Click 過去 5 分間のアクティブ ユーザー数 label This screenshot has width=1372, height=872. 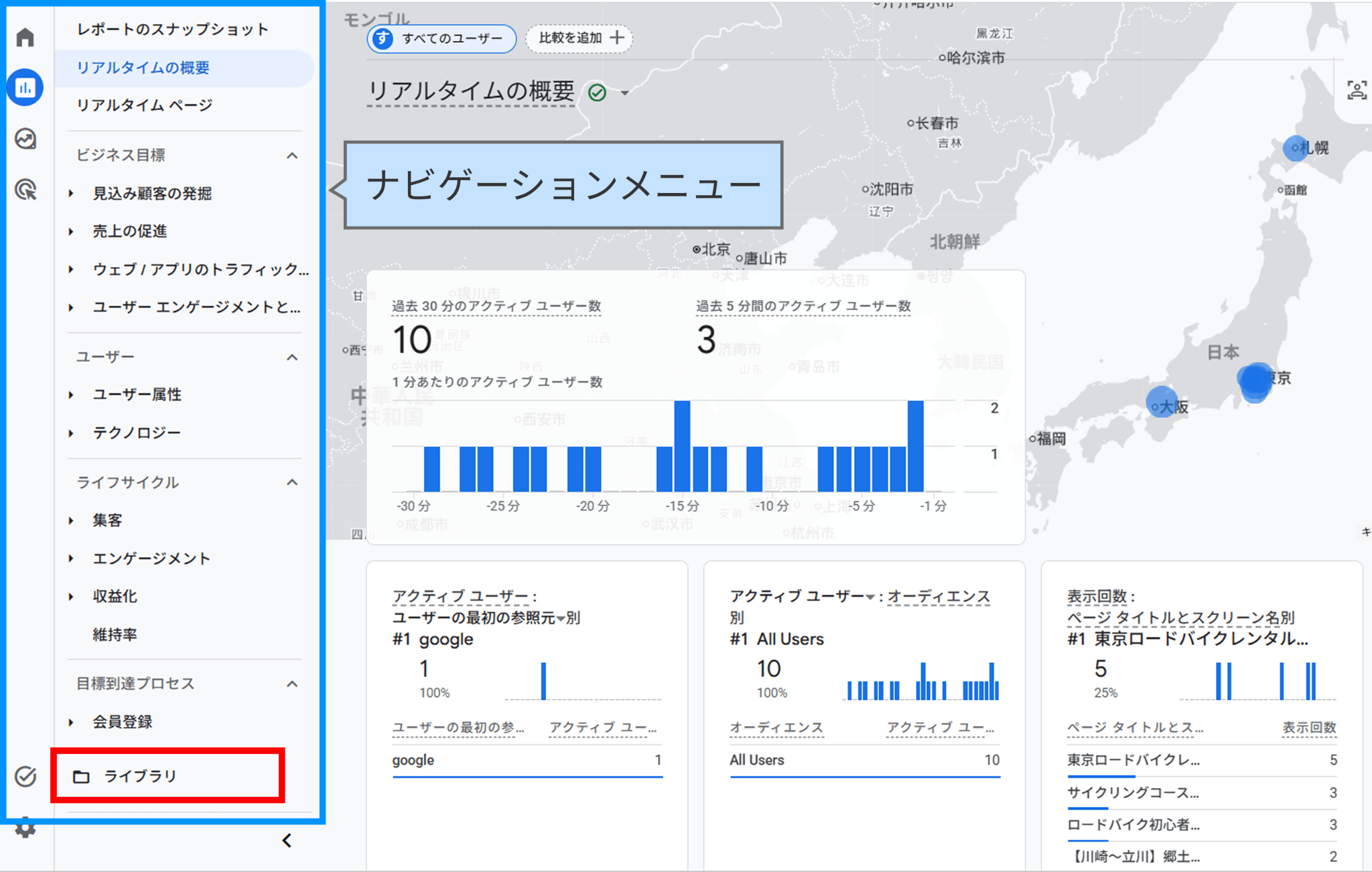click(803, 306)
